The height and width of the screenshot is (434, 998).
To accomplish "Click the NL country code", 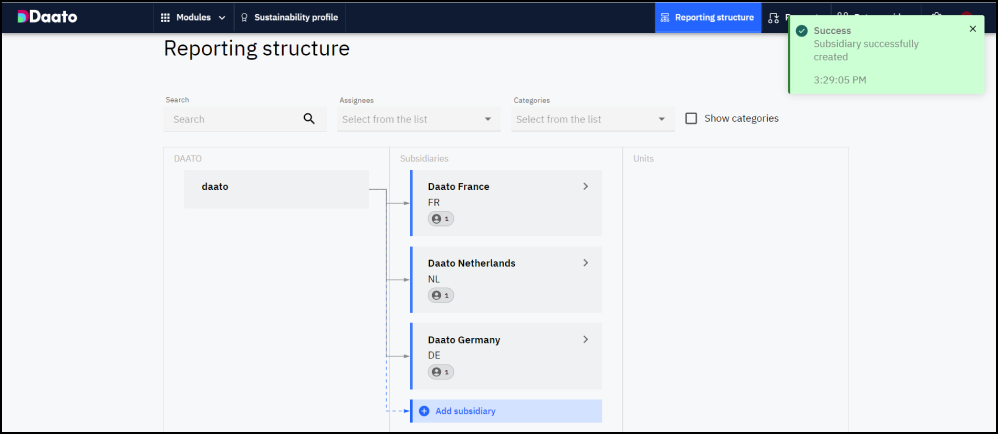I will click(x=434, y=279).
